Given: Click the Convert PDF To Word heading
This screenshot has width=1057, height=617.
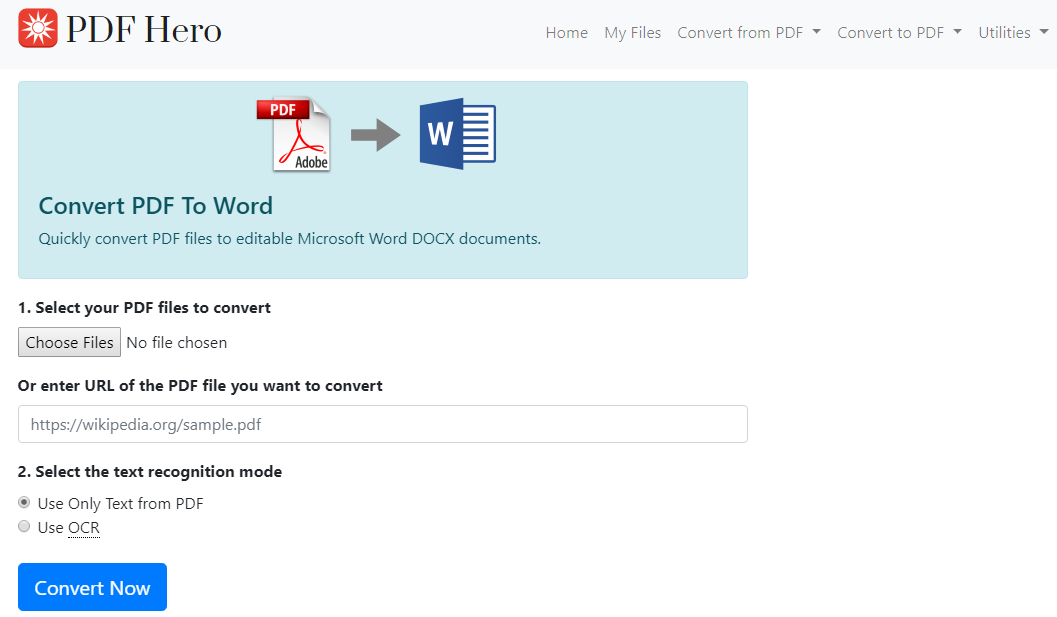Looking at the screenshot, I should click(156, 206).
